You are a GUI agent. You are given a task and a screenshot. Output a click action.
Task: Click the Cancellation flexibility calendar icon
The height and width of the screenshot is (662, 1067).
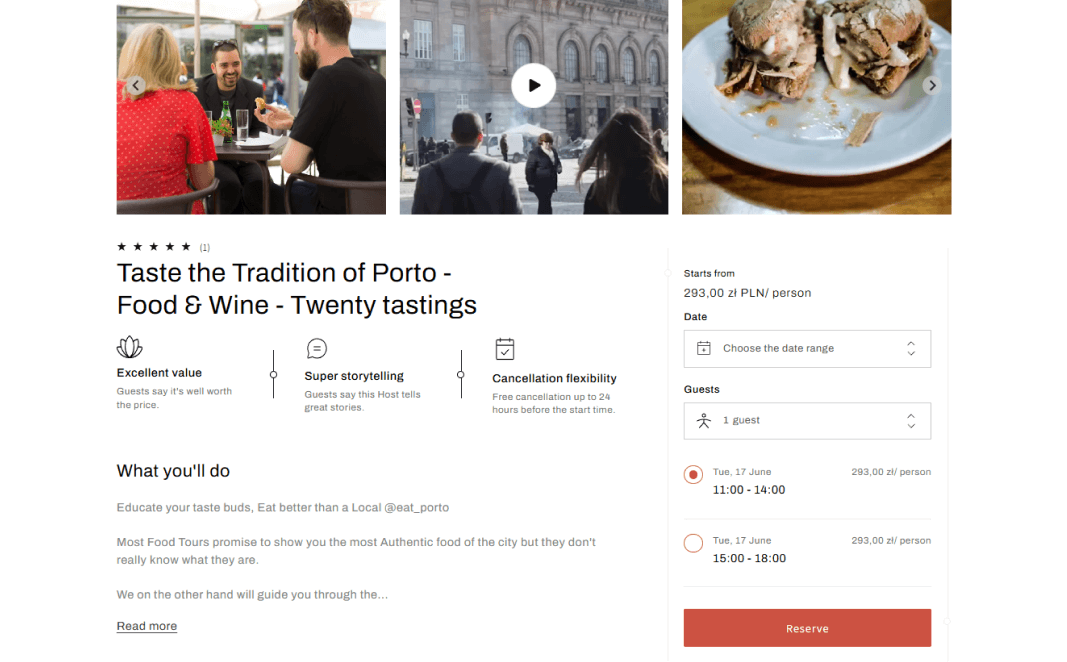pos(505,349)
